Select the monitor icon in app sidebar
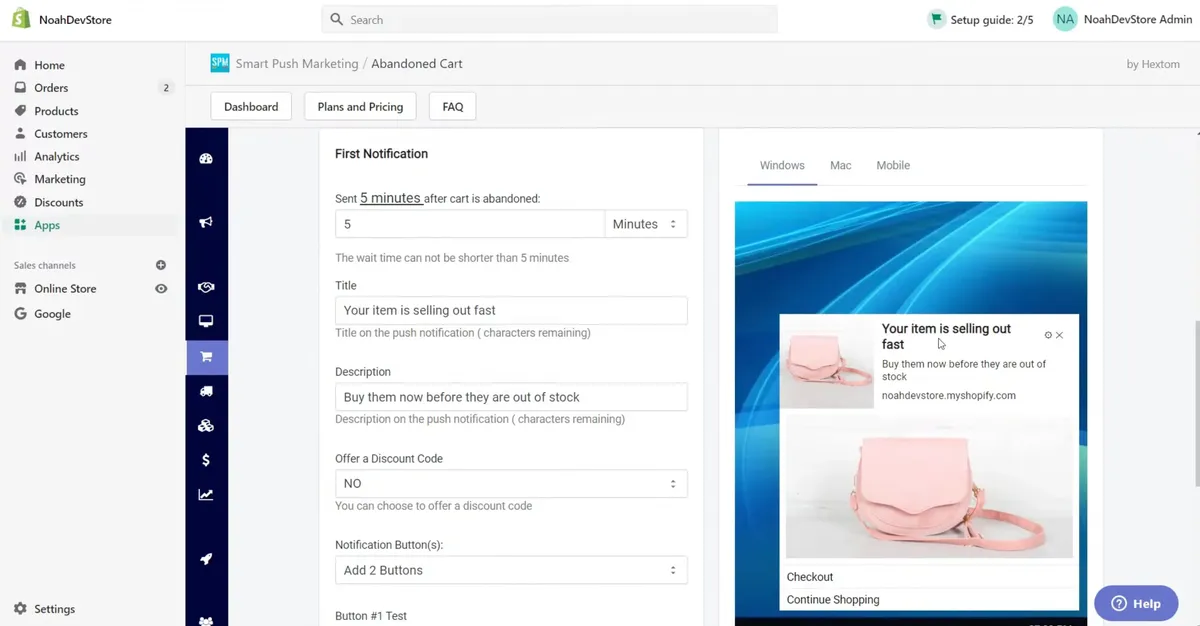This screenshot has width=1200, height=626. [x=206, y=322]
